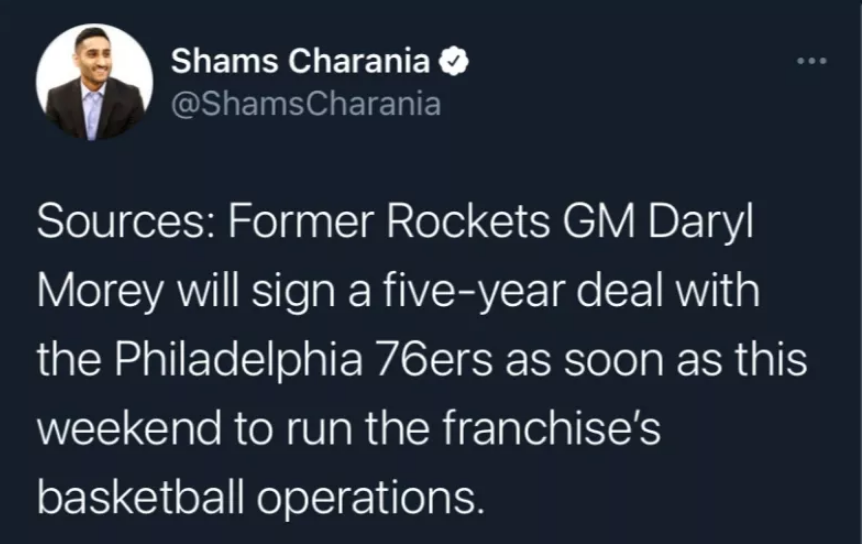Click the Shams Charania display name

[x=300, y=61]
